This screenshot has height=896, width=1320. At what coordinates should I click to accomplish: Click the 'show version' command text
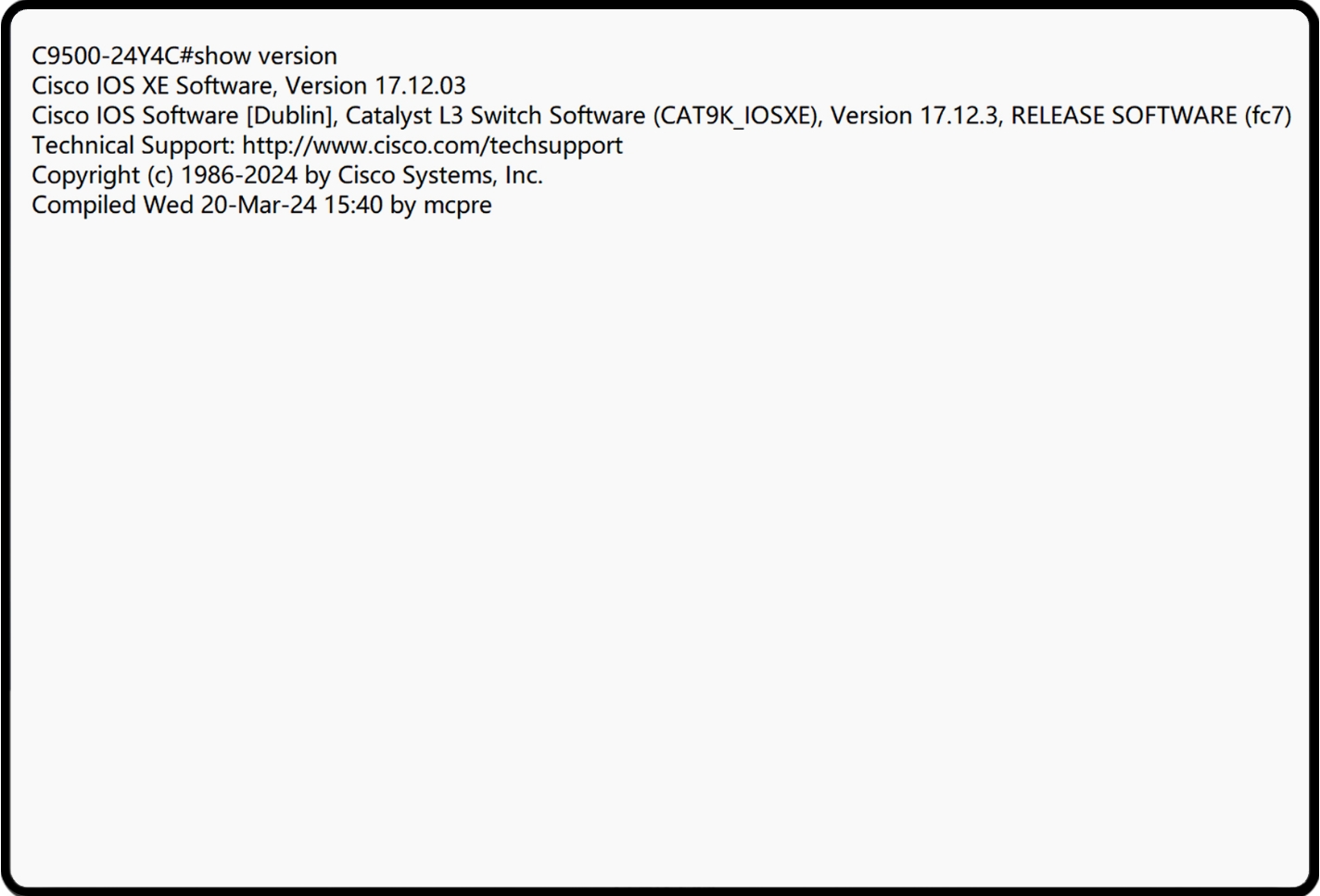click(x=265, y=57)
